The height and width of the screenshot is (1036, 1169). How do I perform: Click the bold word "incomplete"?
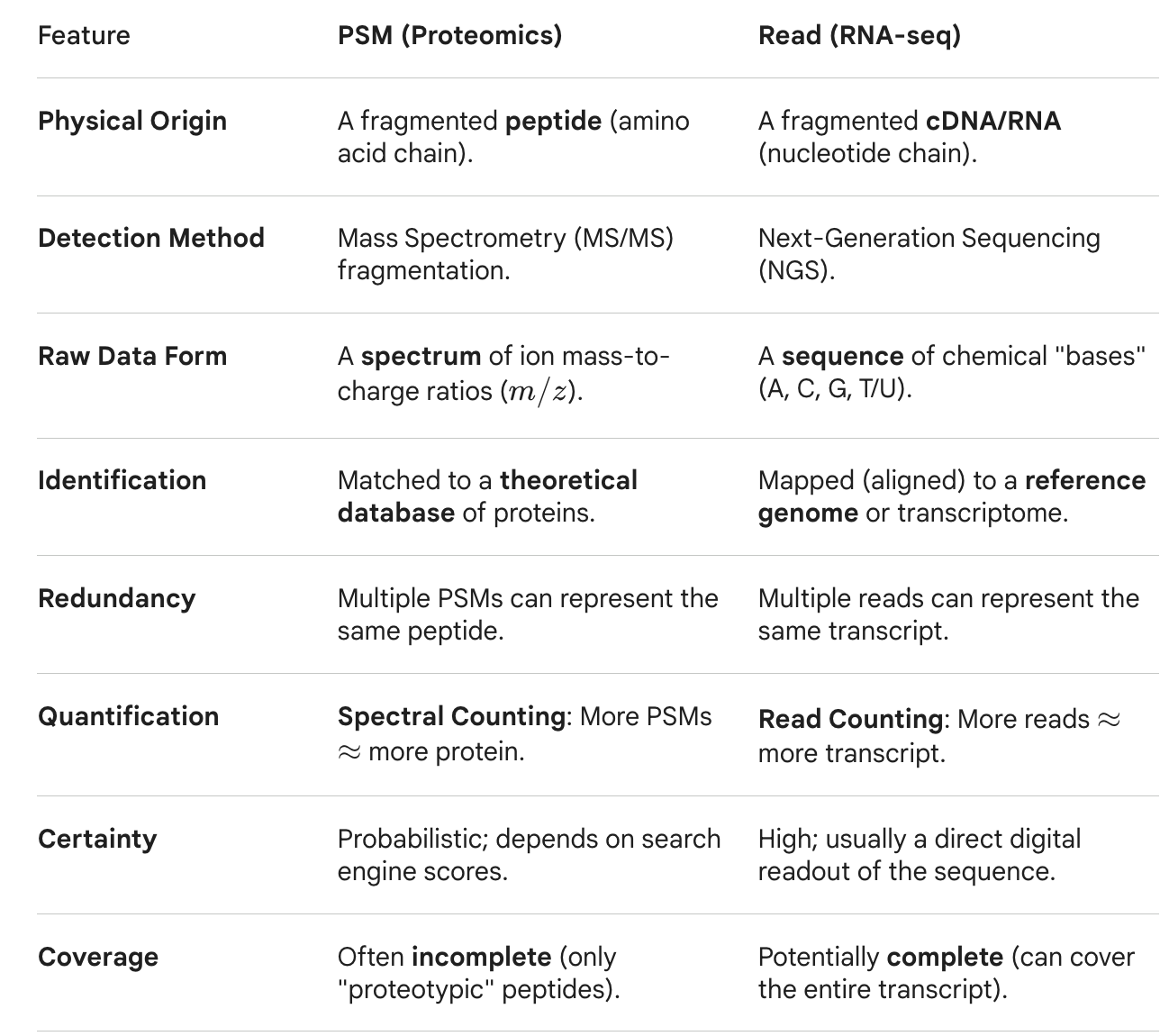(x=481, y=957)
